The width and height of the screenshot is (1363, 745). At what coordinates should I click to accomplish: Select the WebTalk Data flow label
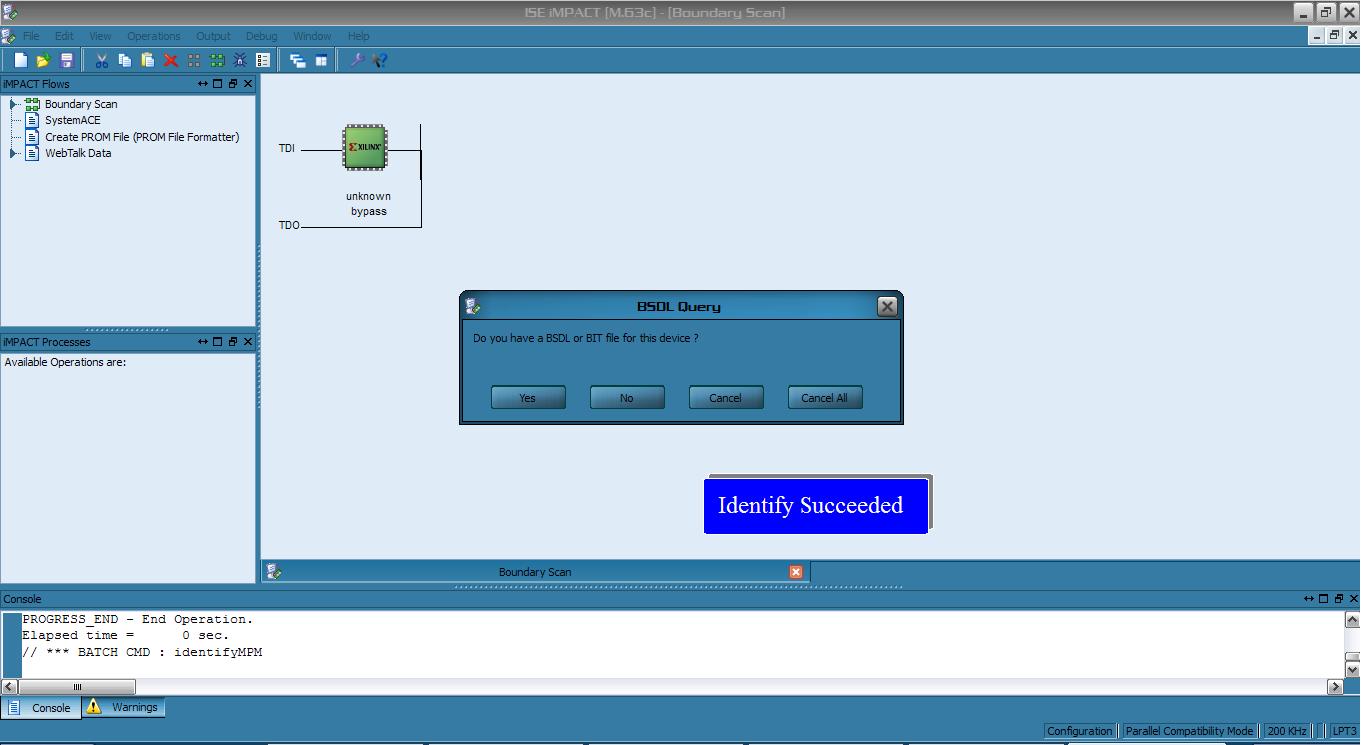pos(78,153)
